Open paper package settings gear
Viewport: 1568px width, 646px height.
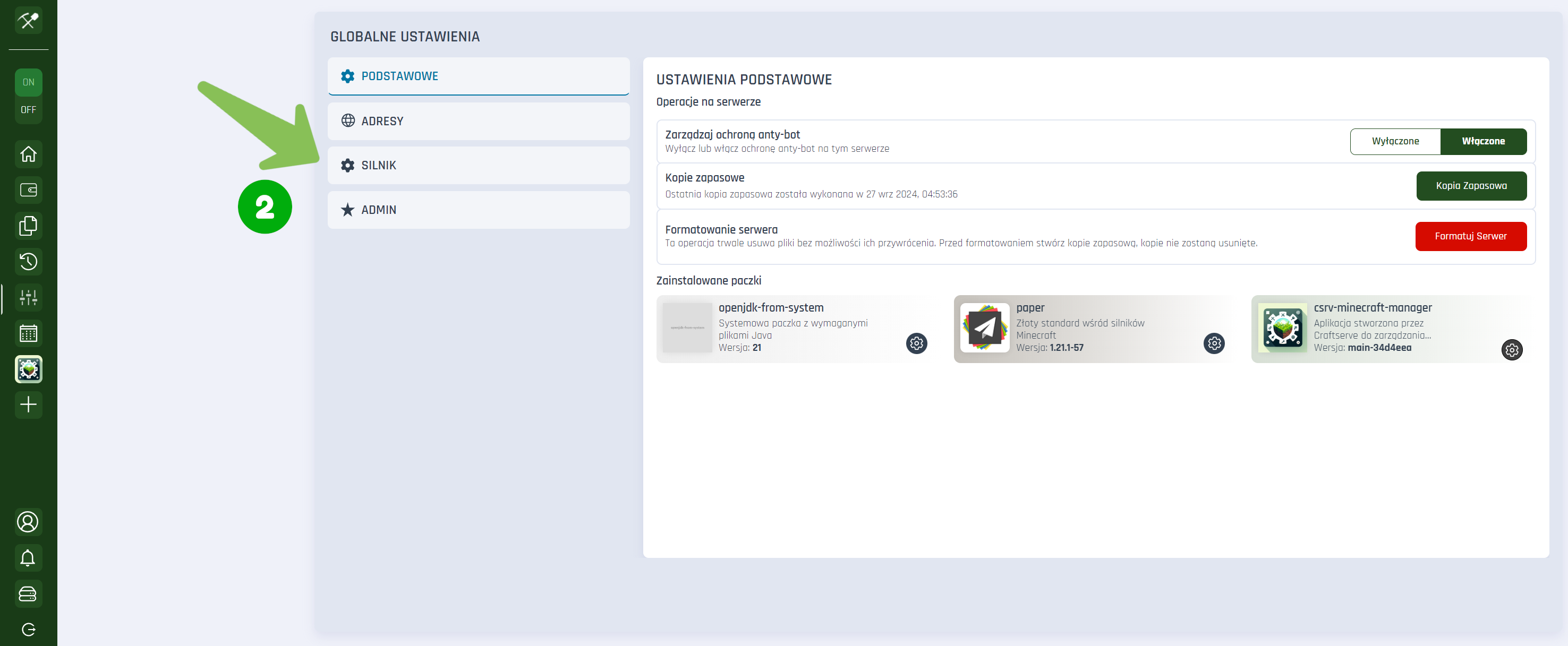click(x=1214, y=343)
